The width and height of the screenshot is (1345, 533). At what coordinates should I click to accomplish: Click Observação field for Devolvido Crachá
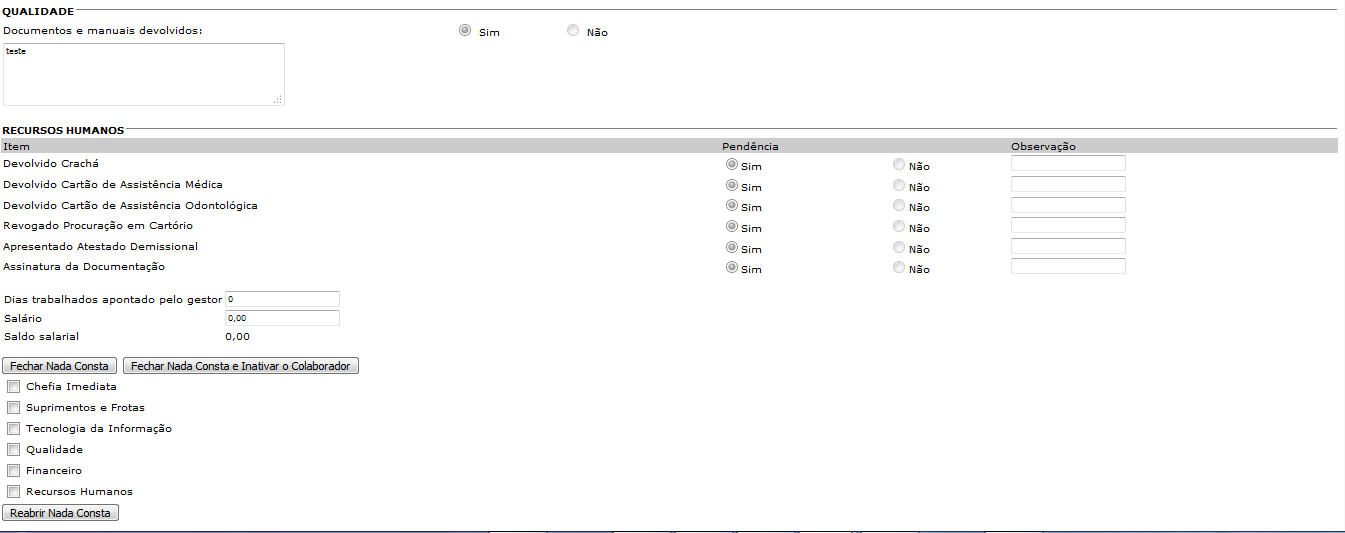(x=1068, y=163)
